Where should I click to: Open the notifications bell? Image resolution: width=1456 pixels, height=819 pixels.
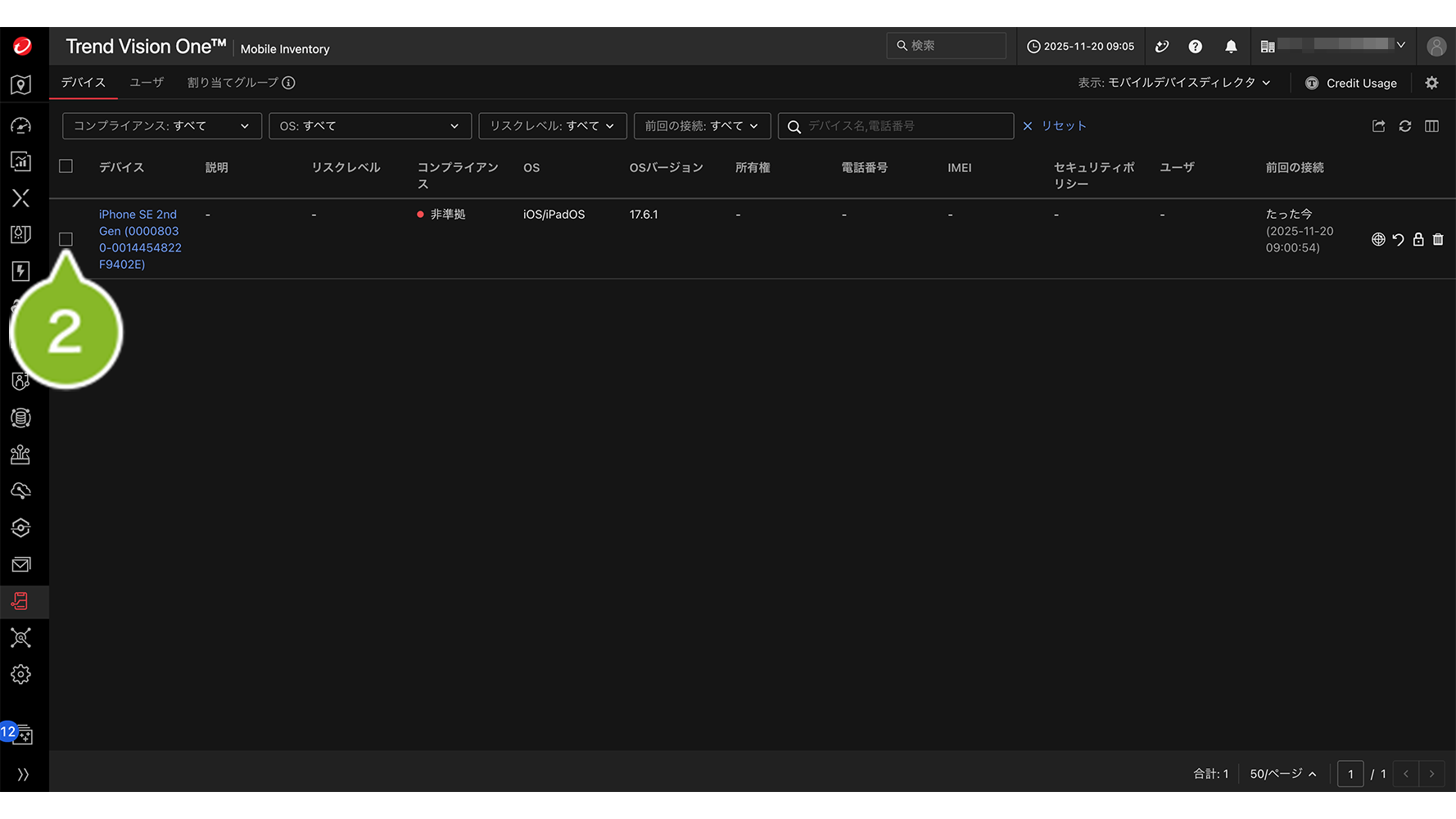pyautogui.click(x=1231, y=47)
